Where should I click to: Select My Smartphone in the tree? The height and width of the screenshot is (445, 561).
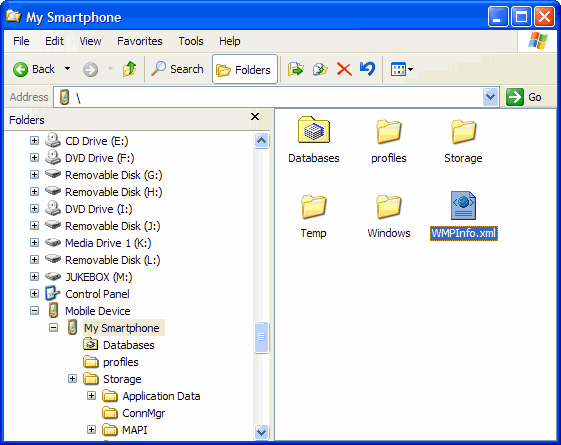pos(122,328)
